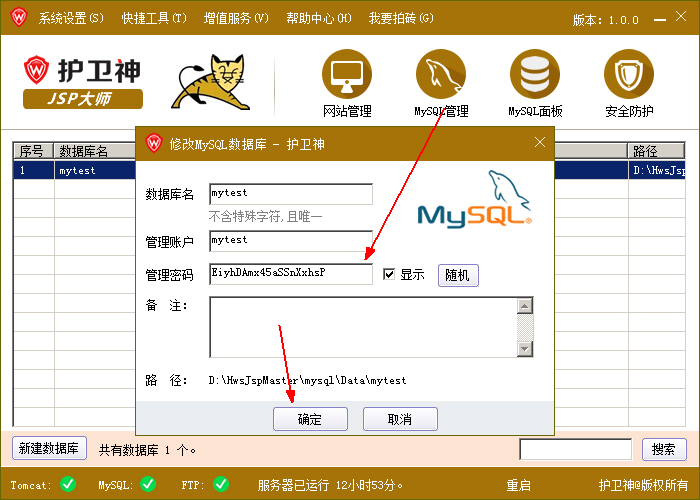The height and width of the screenshot is (500, 700).
Task: Open the 安全防护 shield icon
Action: tap(629, 74)
